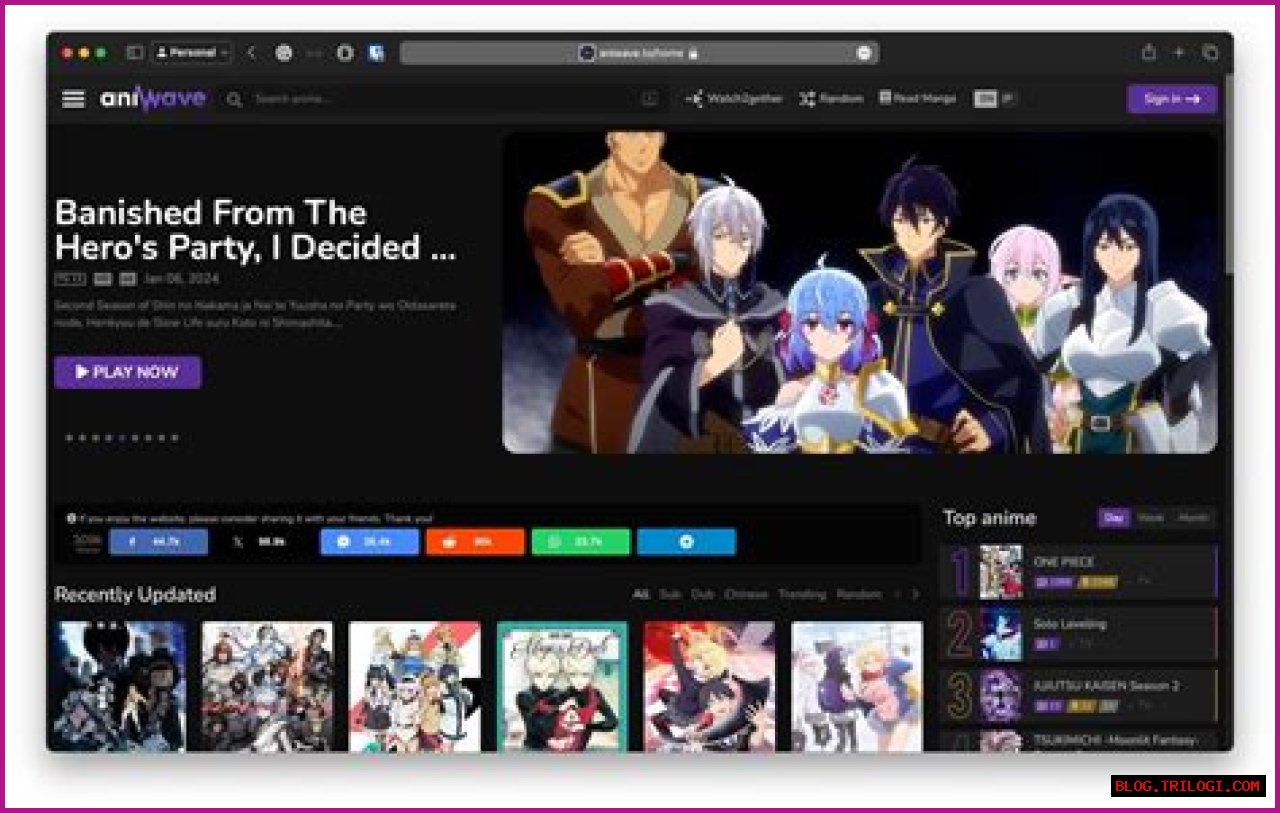Click the ONE PIECE poster thumbnail
Image resolution: width=1280 pixels, height=813 pixels.
1000,571
